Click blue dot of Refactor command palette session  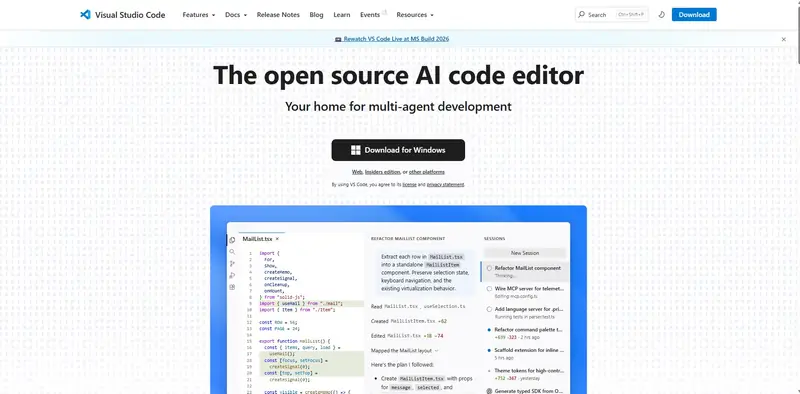489,330
